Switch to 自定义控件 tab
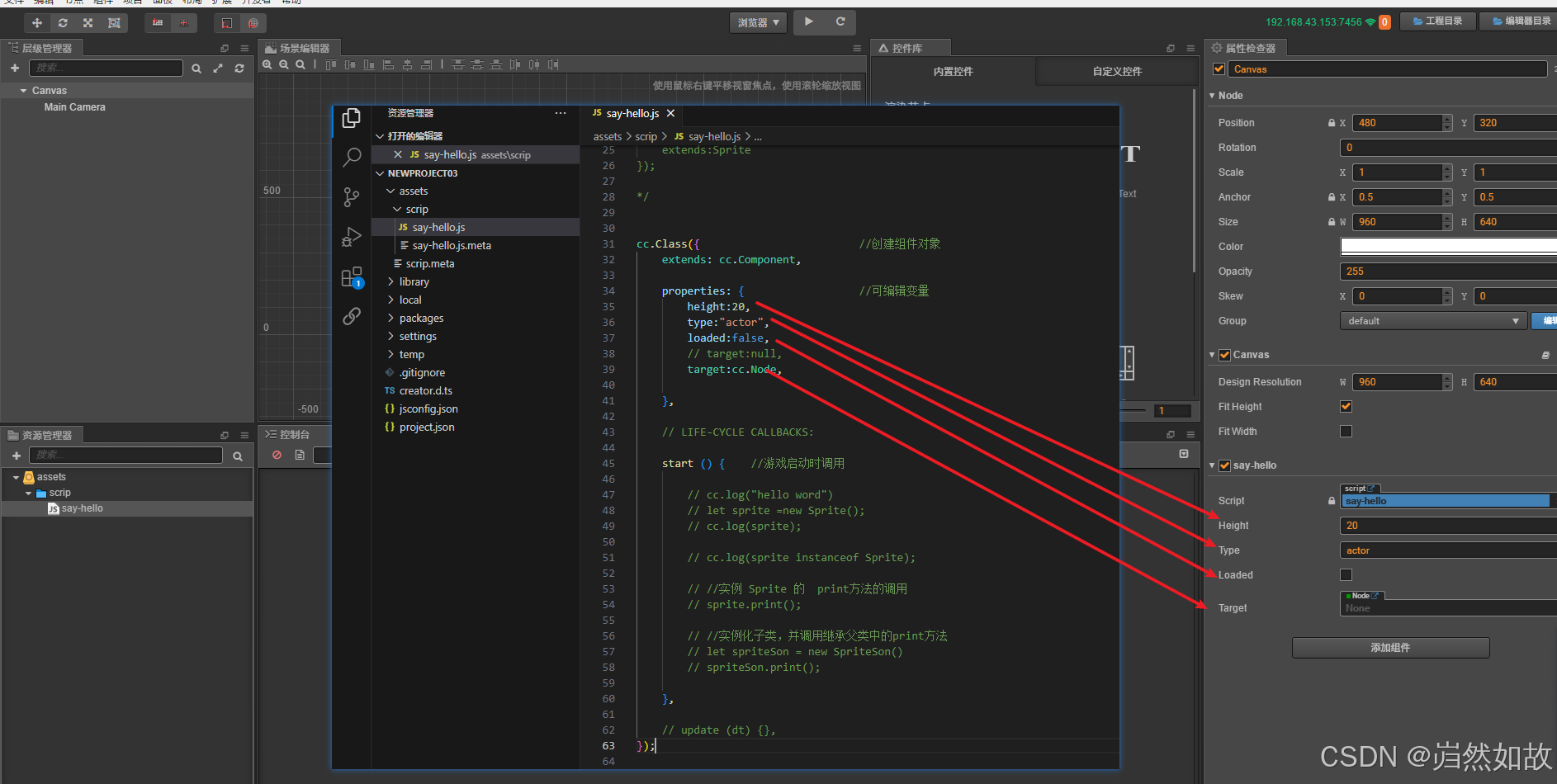The height and width of the screenshot is (784, 1557). pyautogui.click(x=1117, y=72)
